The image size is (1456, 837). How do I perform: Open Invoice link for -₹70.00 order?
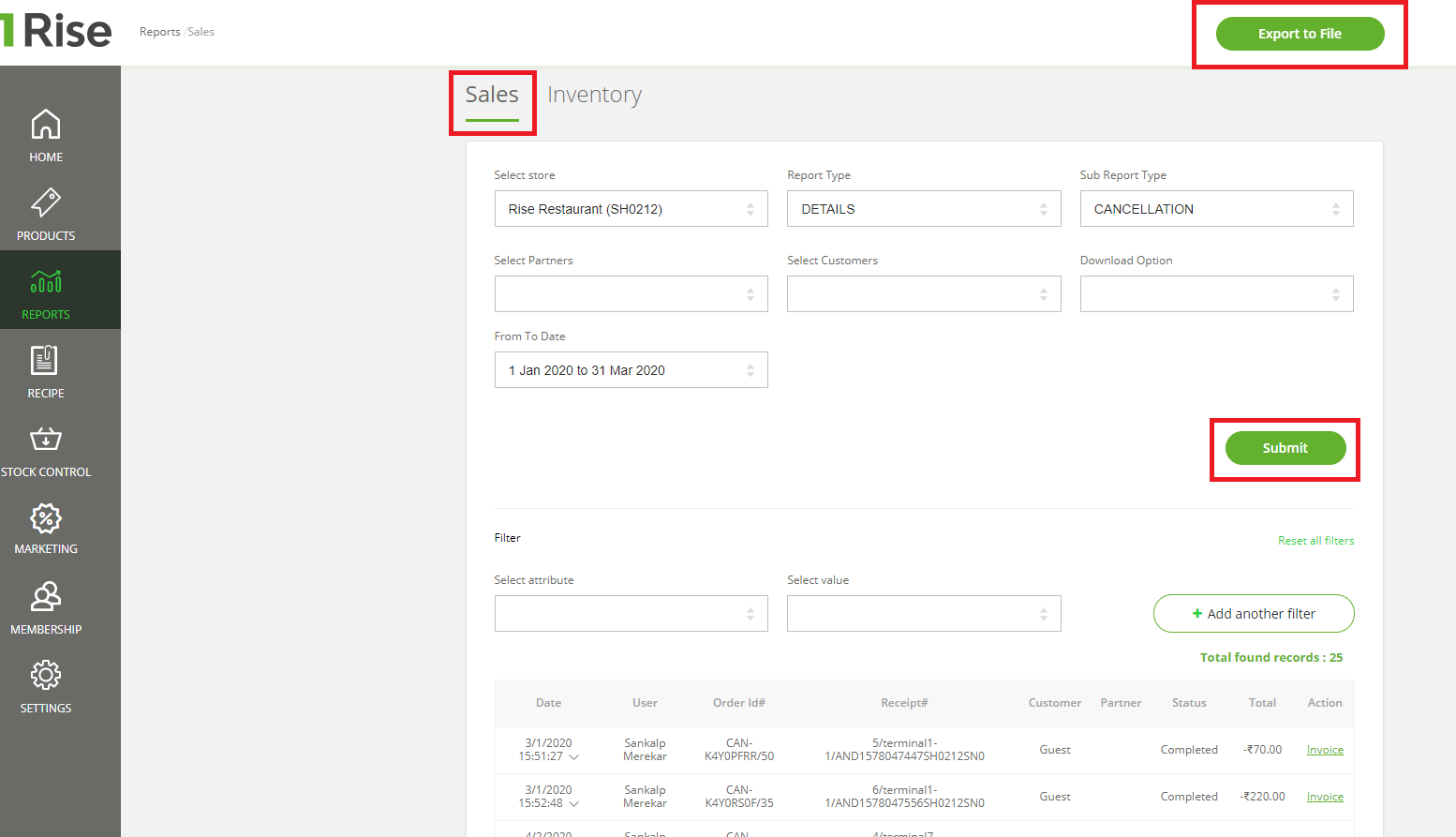[x=1325, y=750]
